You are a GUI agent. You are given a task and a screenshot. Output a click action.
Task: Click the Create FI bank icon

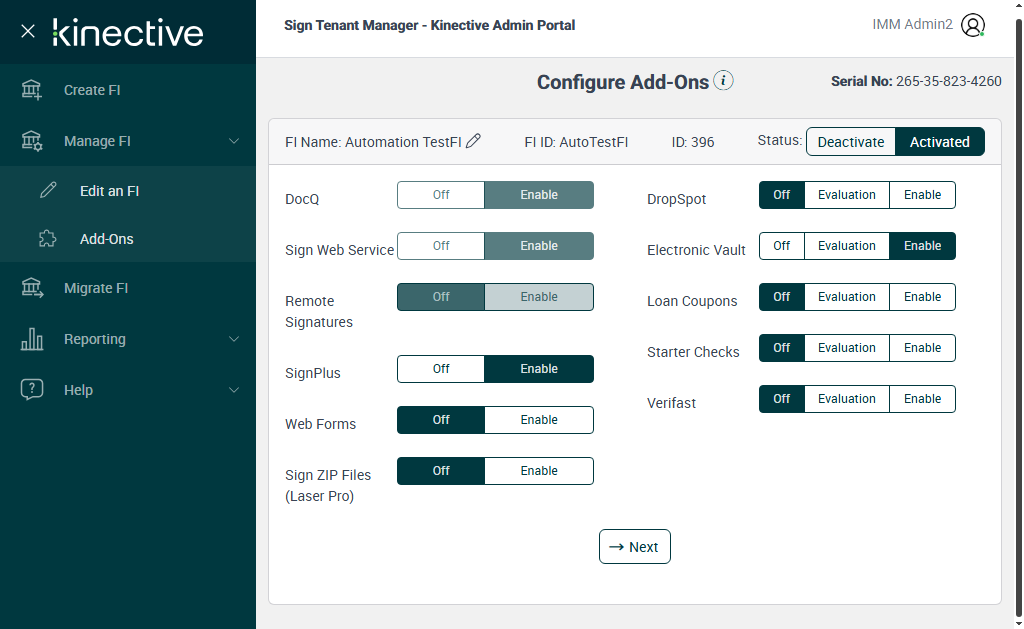pos(31,90)
